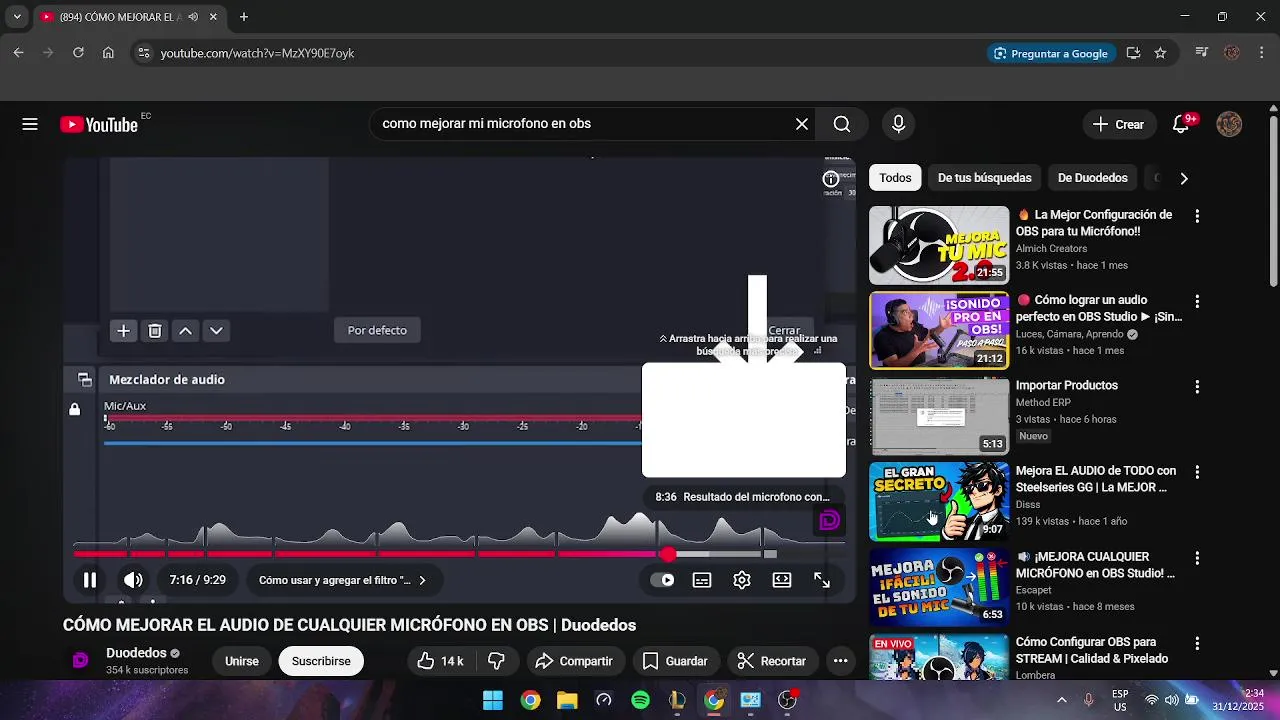Open the YouTube guide hamburger menu
The height and width of the screenshot is (720, 1280).
(30, 124)
